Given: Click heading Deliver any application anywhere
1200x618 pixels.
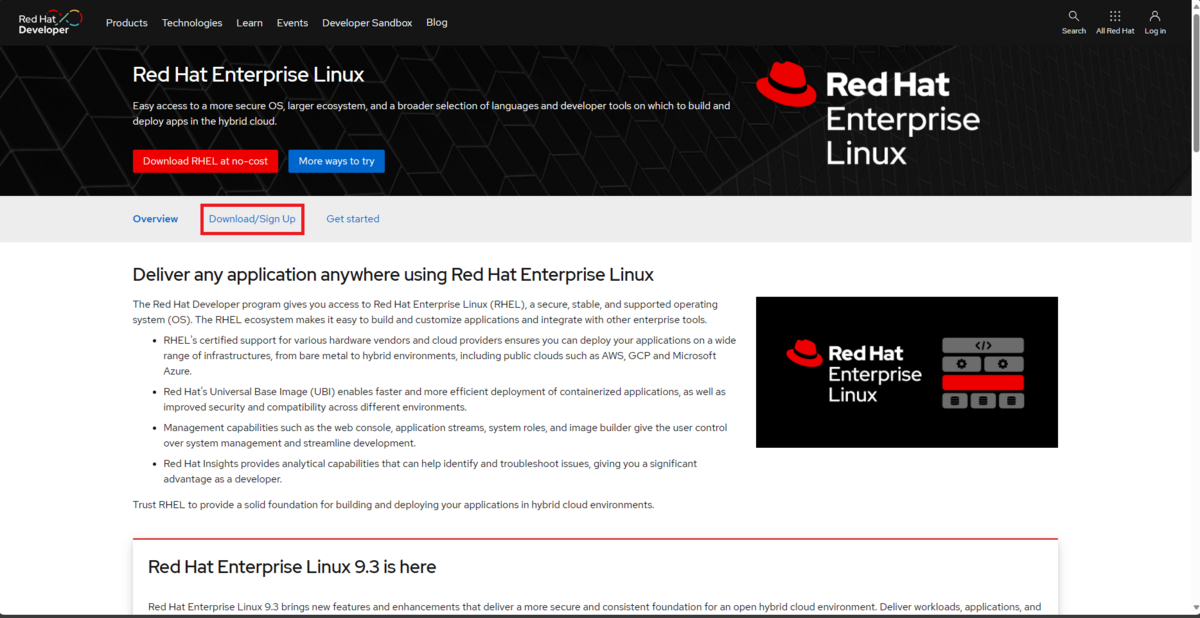Looking at the screenshot, I should point(393,274).
